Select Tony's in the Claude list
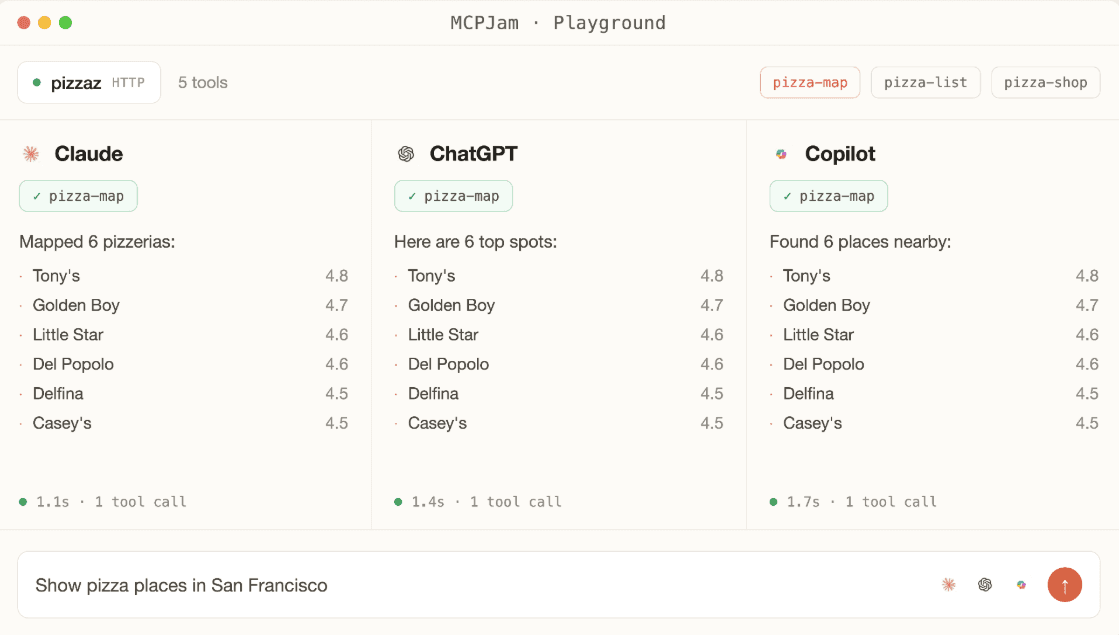Image resolution: width=1119 pixels, height=635 pixels. 56,276
